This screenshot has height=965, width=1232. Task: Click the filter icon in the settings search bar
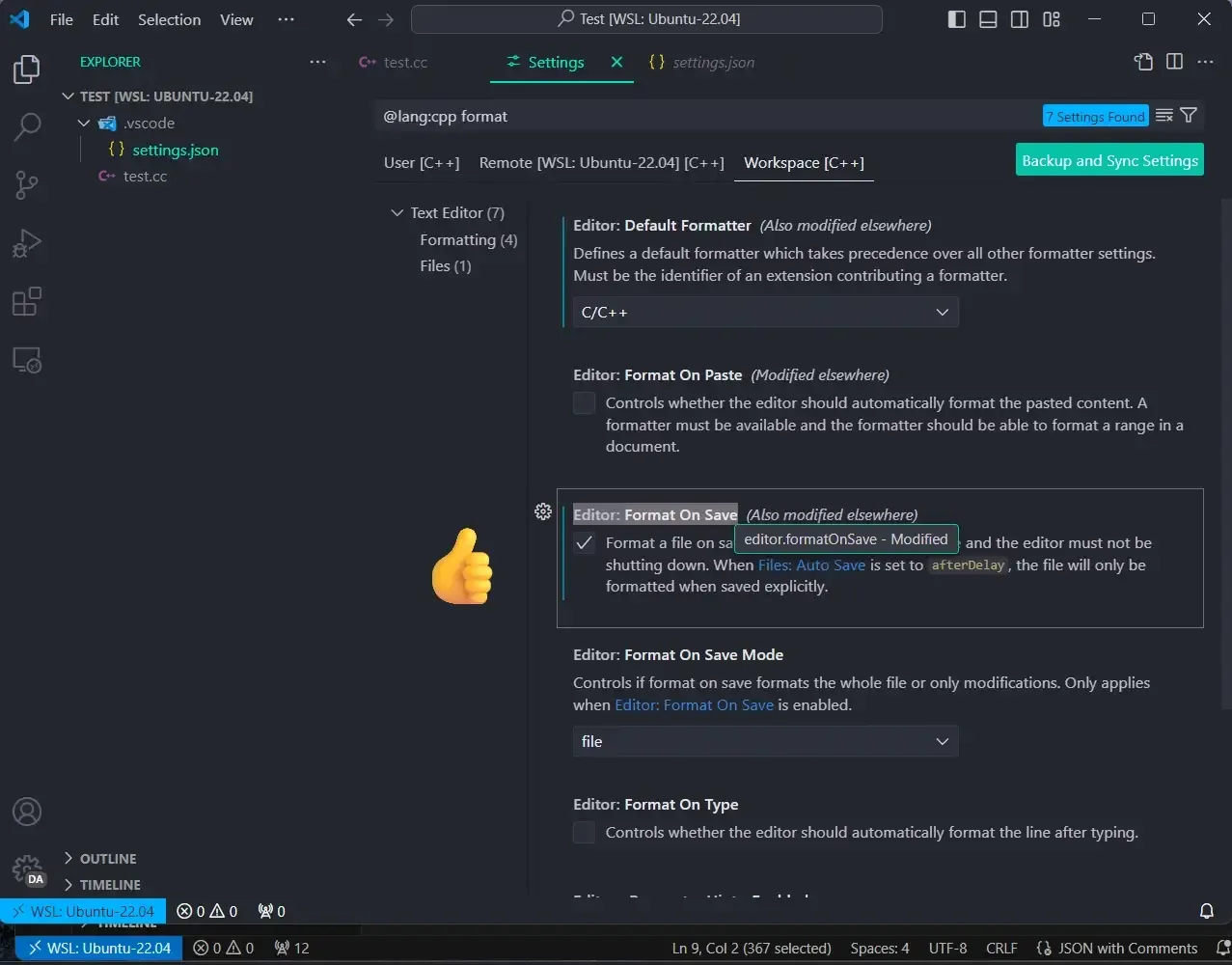(x=1190, y=115)
